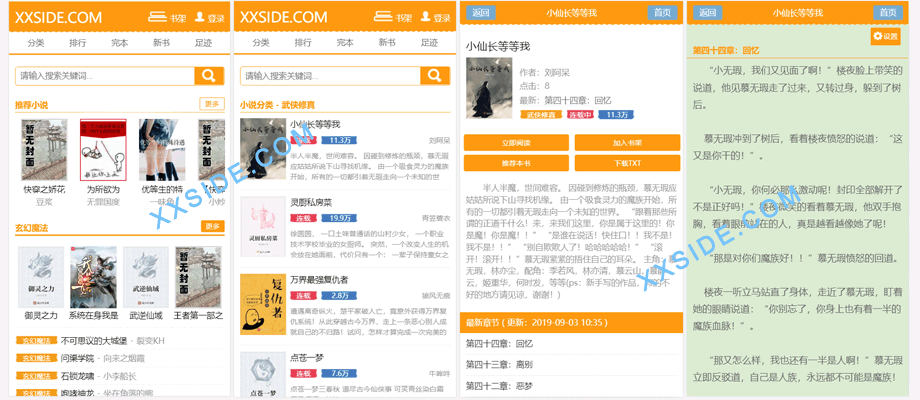The height and width of the screenshot is (400, 920).
Task: Click the 连载中 status tag
Action: click(x=581, y=114)
